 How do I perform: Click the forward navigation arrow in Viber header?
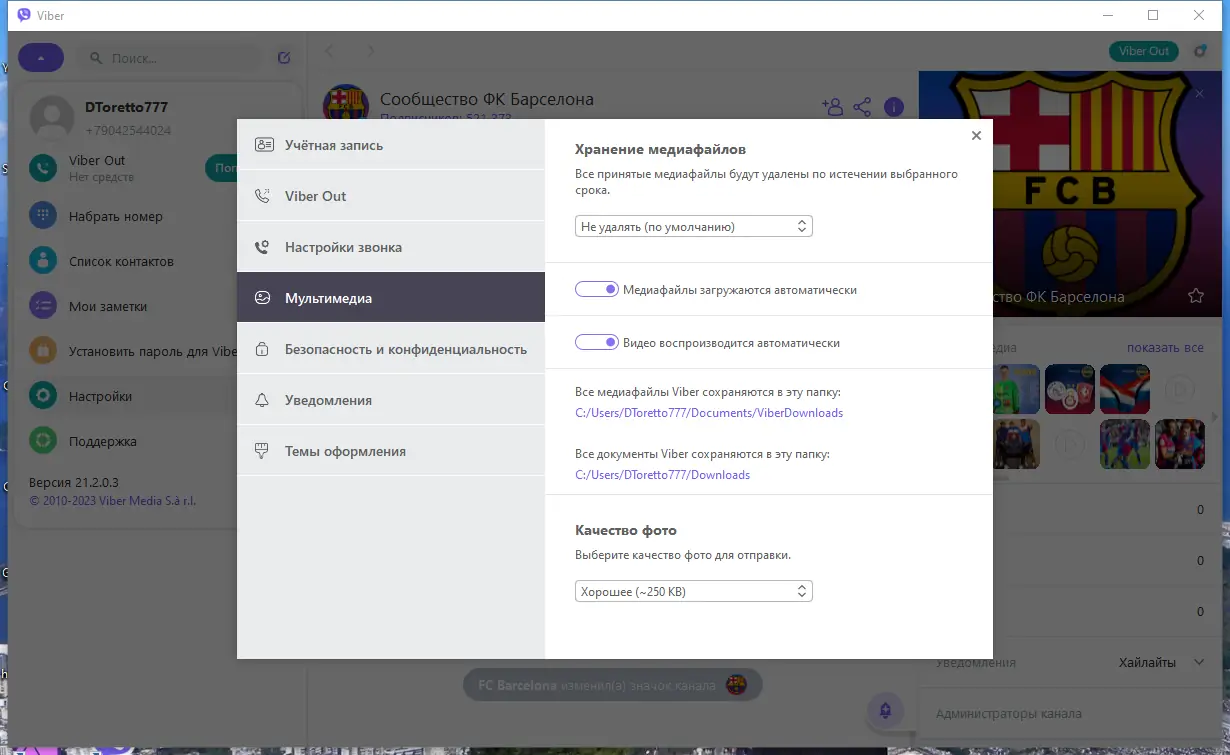pyautogui.click(x=371, y=51)
